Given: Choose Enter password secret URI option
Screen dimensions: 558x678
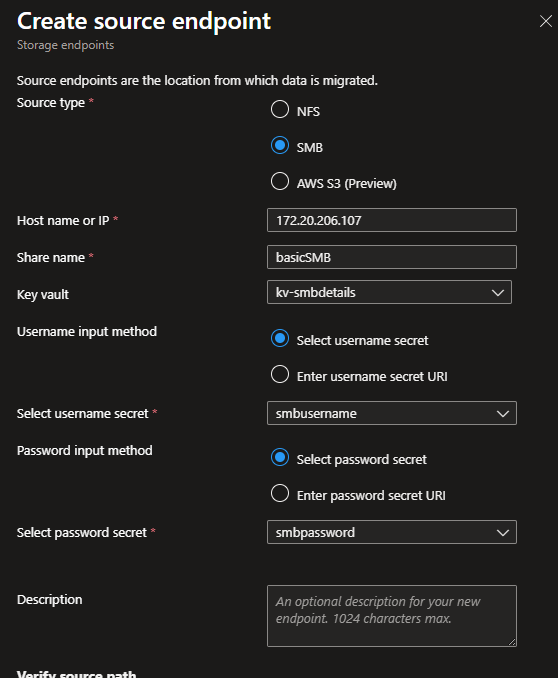Looking at the screenshot, I should [280, 493].
